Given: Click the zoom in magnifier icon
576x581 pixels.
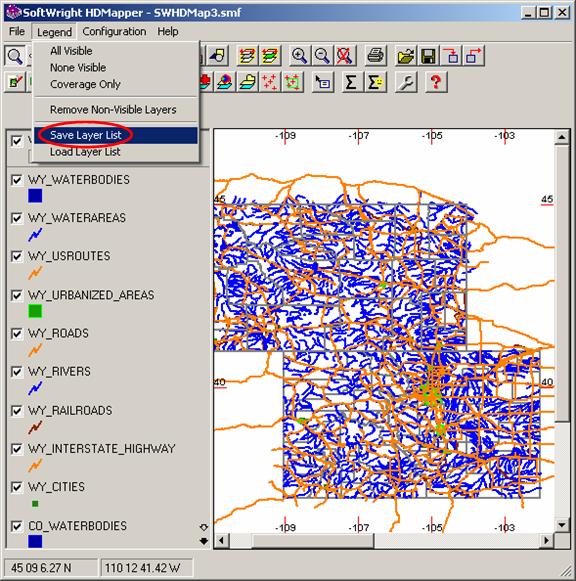Looking at the screenshot, I should tap(299, 56).
